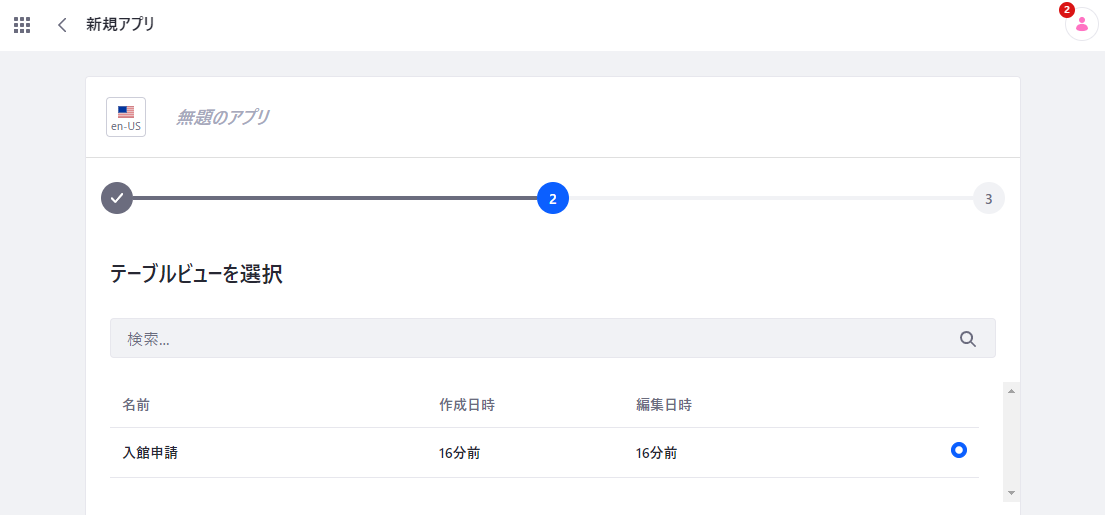Open the en-US language selector
The height and width of the screenshot is (515, 1105).
click(126, 117)
